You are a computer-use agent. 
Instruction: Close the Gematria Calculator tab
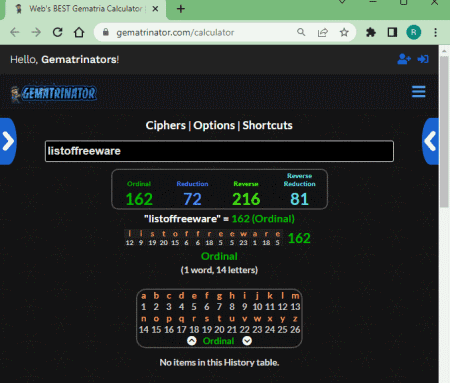click(155, 9)
